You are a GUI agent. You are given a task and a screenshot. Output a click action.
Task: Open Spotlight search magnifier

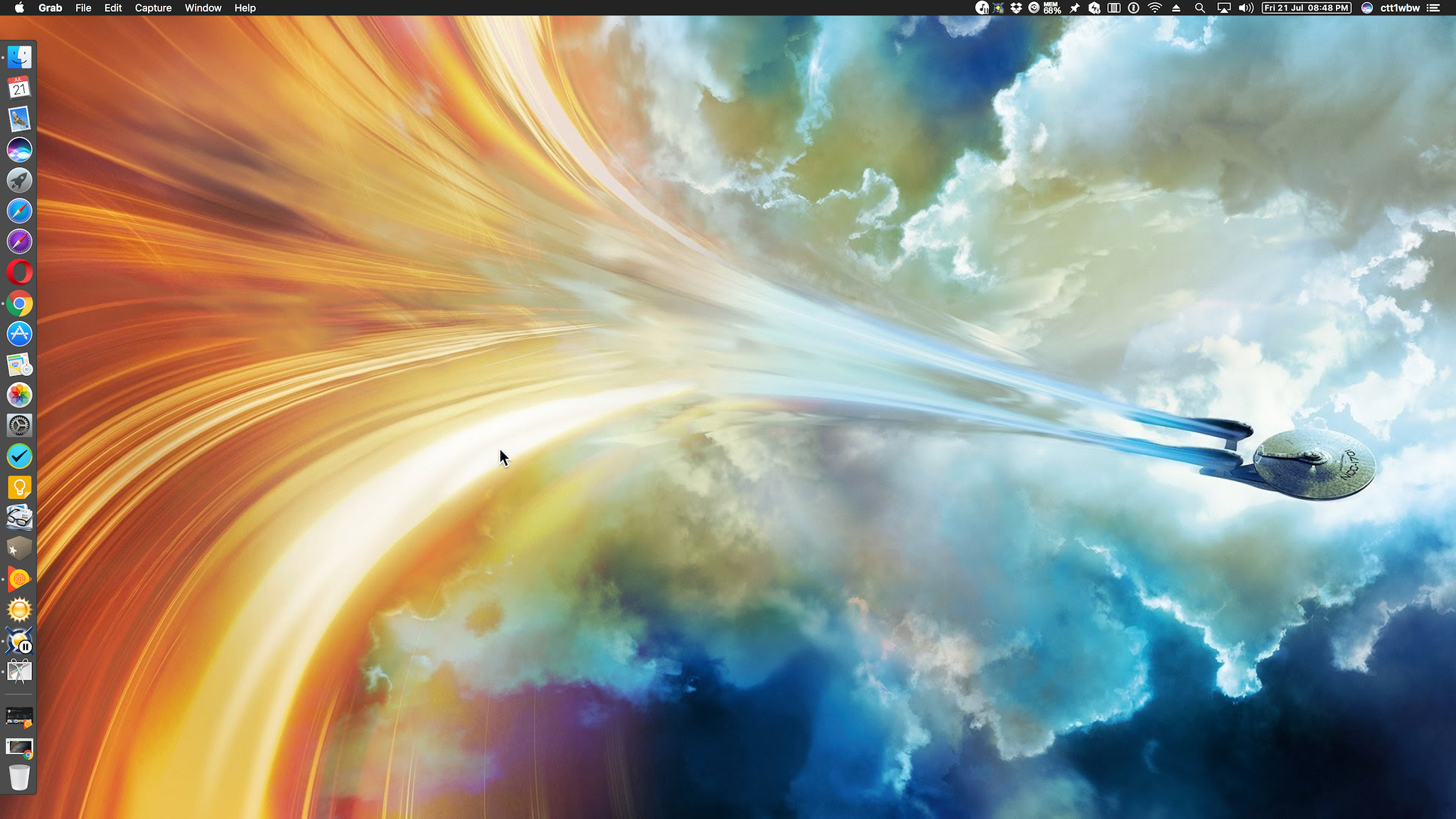[x=1199, y=8]
